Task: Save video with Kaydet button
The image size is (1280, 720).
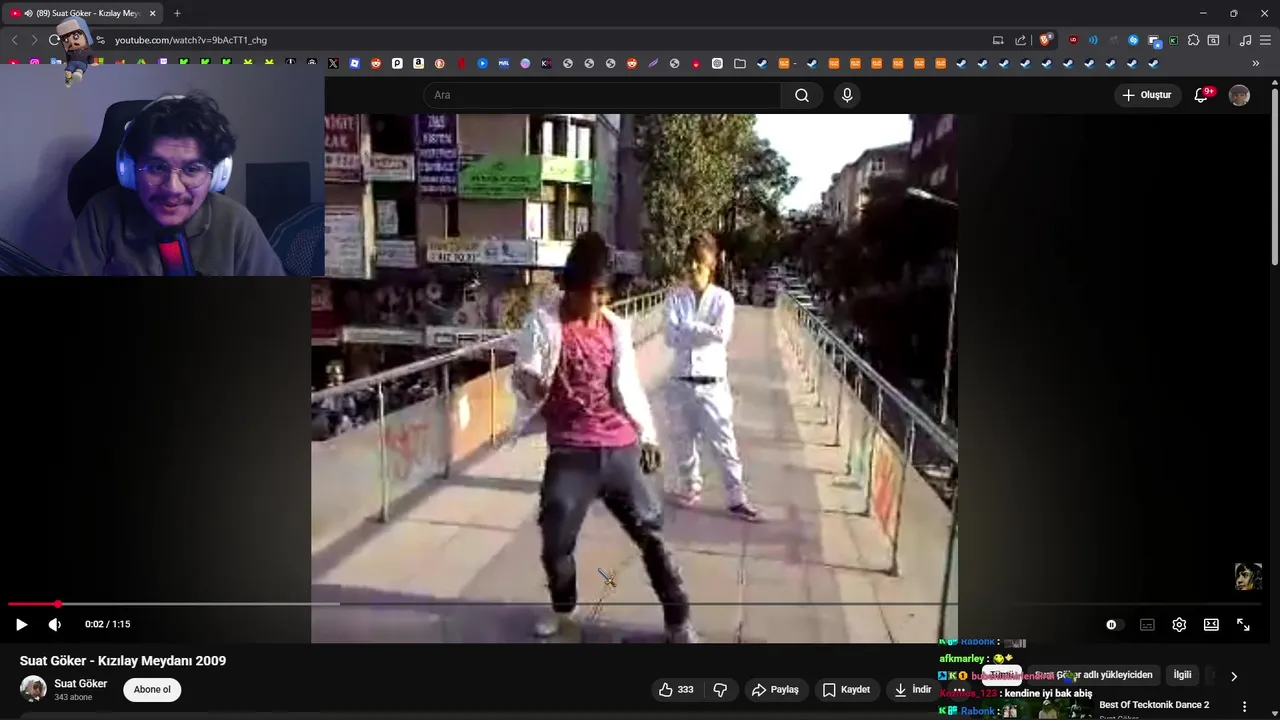Action: (846, 689)
